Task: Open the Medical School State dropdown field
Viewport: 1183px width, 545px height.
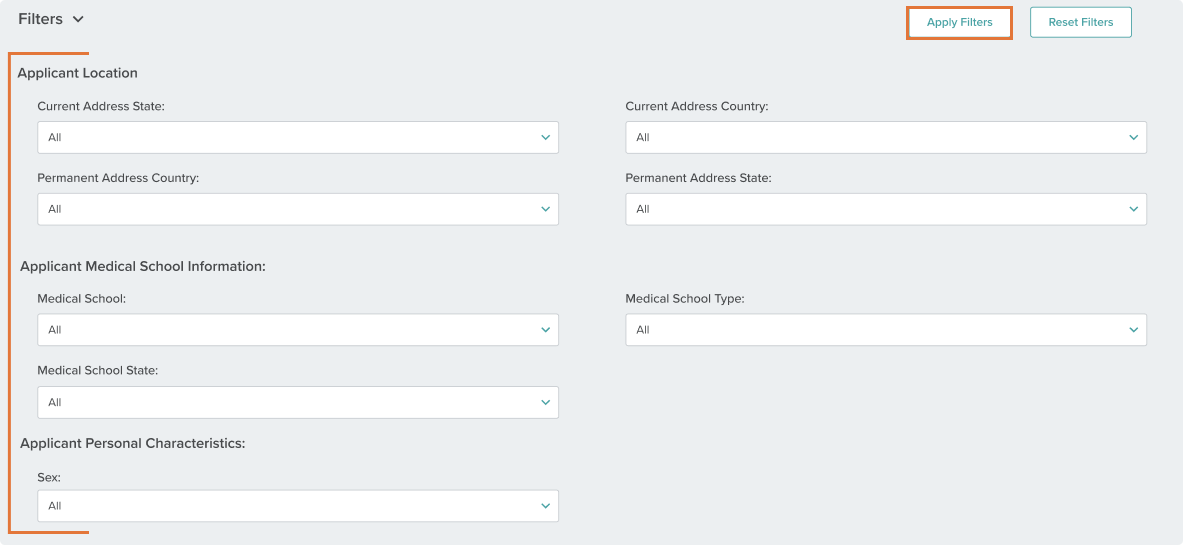Action: point(298,402)
